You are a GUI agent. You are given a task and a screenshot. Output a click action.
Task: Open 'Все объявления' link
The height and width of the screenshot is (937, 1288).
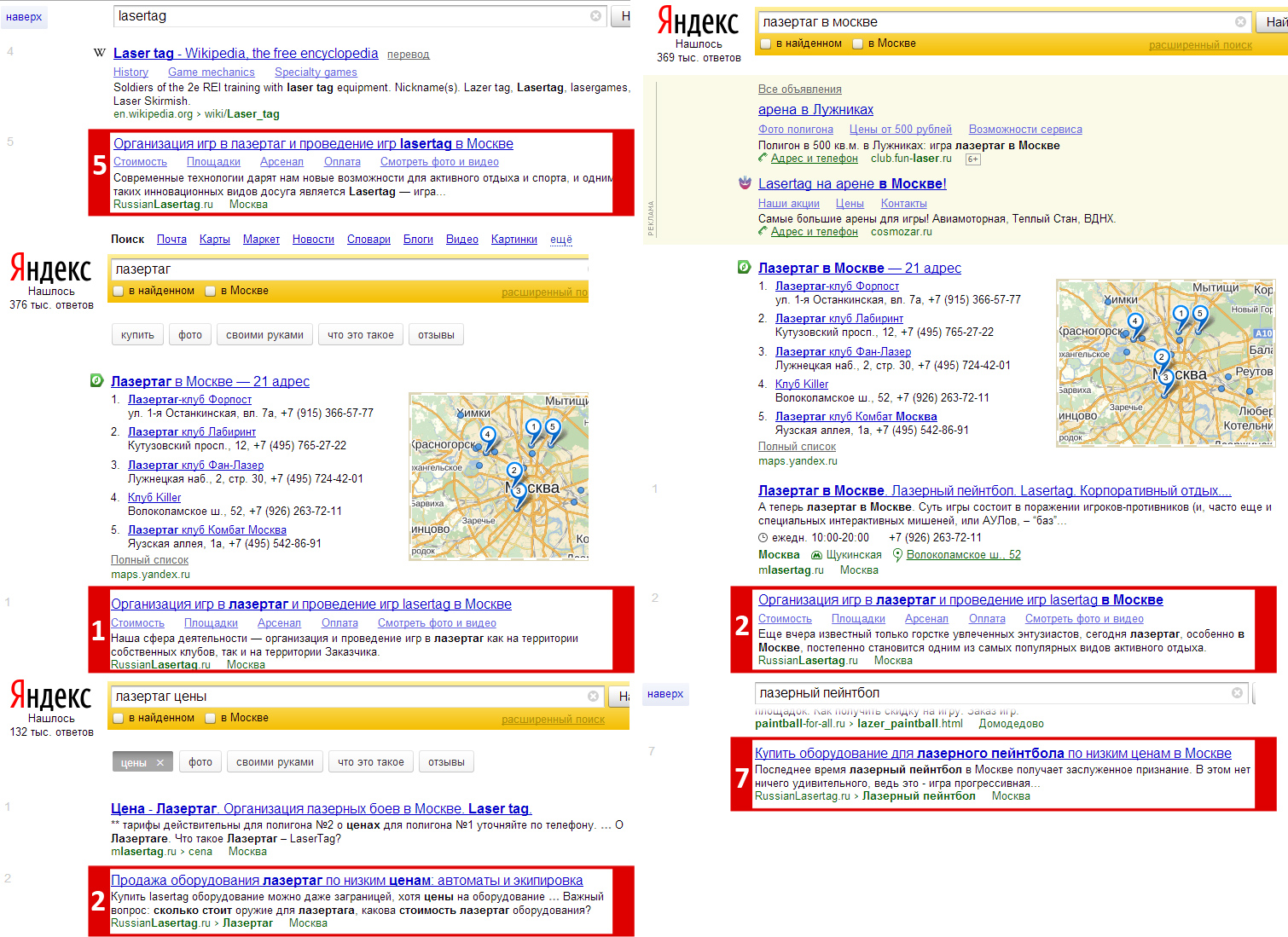click(x=800, y=90)
